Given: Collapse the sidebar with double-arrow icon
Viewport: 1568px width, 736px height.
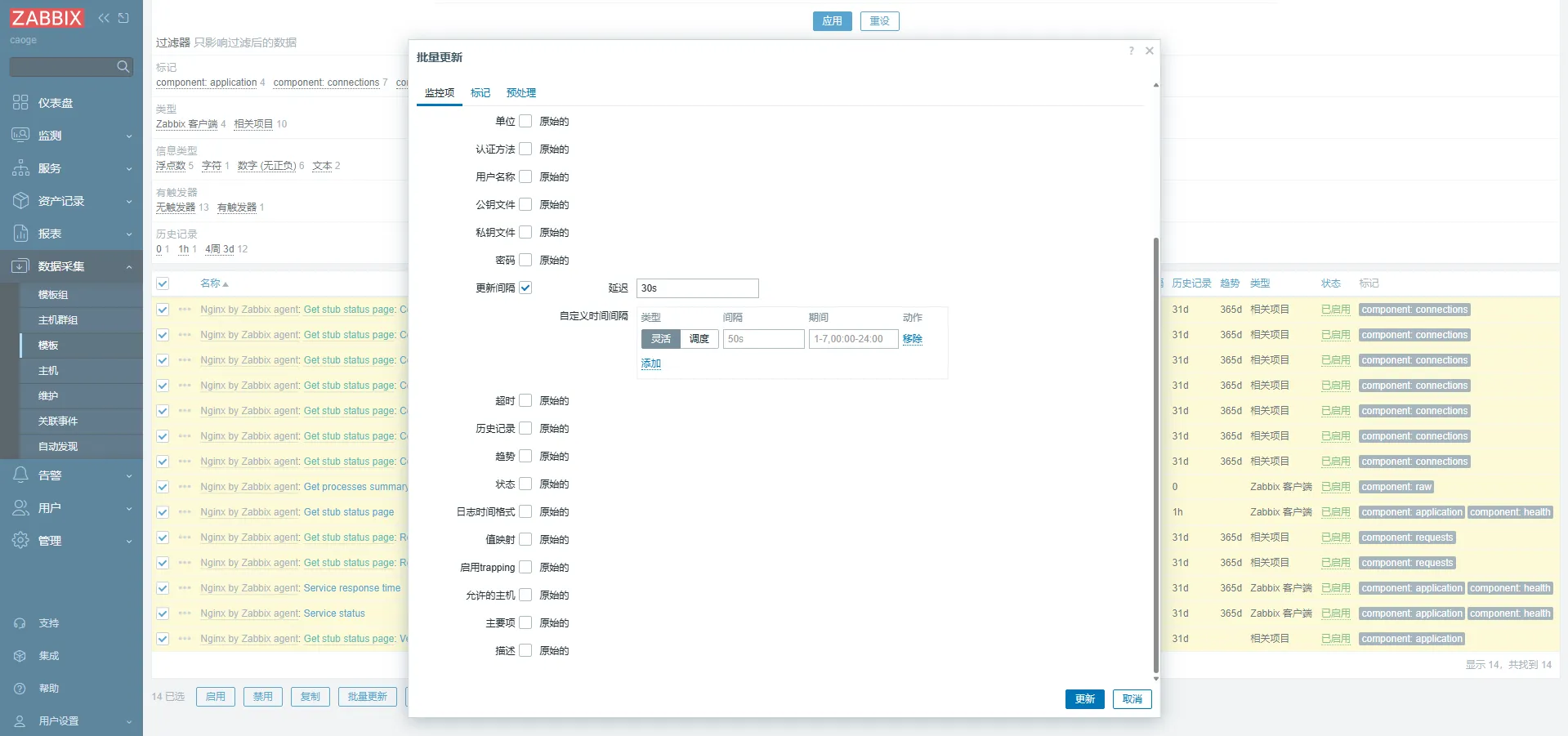Looking at the screenshot, I should click(104, 18).
